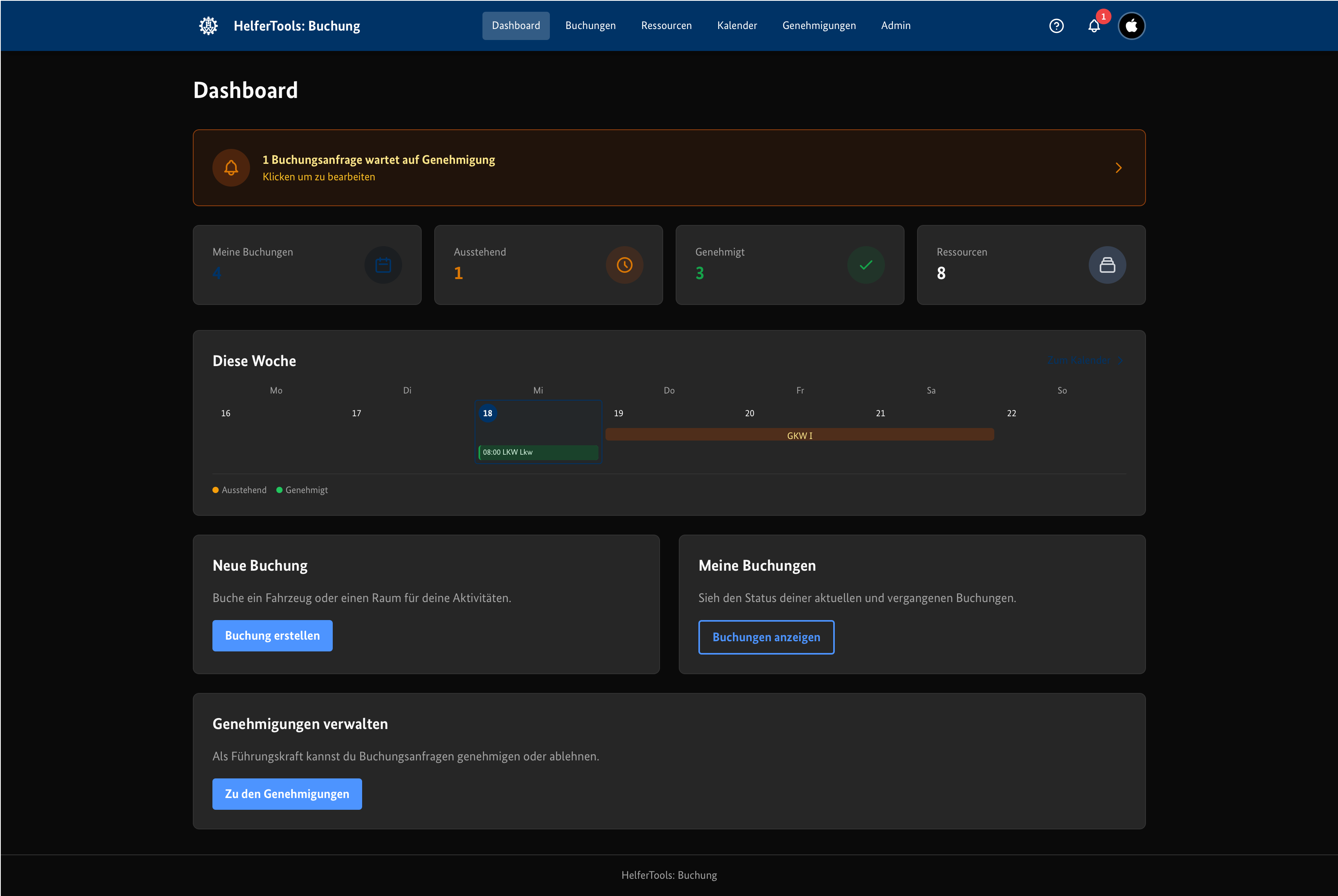Viewport: 1338px width, 896px height.
Task: Click the clock icon on the Ausstehend card
Action: pos(624,265)
